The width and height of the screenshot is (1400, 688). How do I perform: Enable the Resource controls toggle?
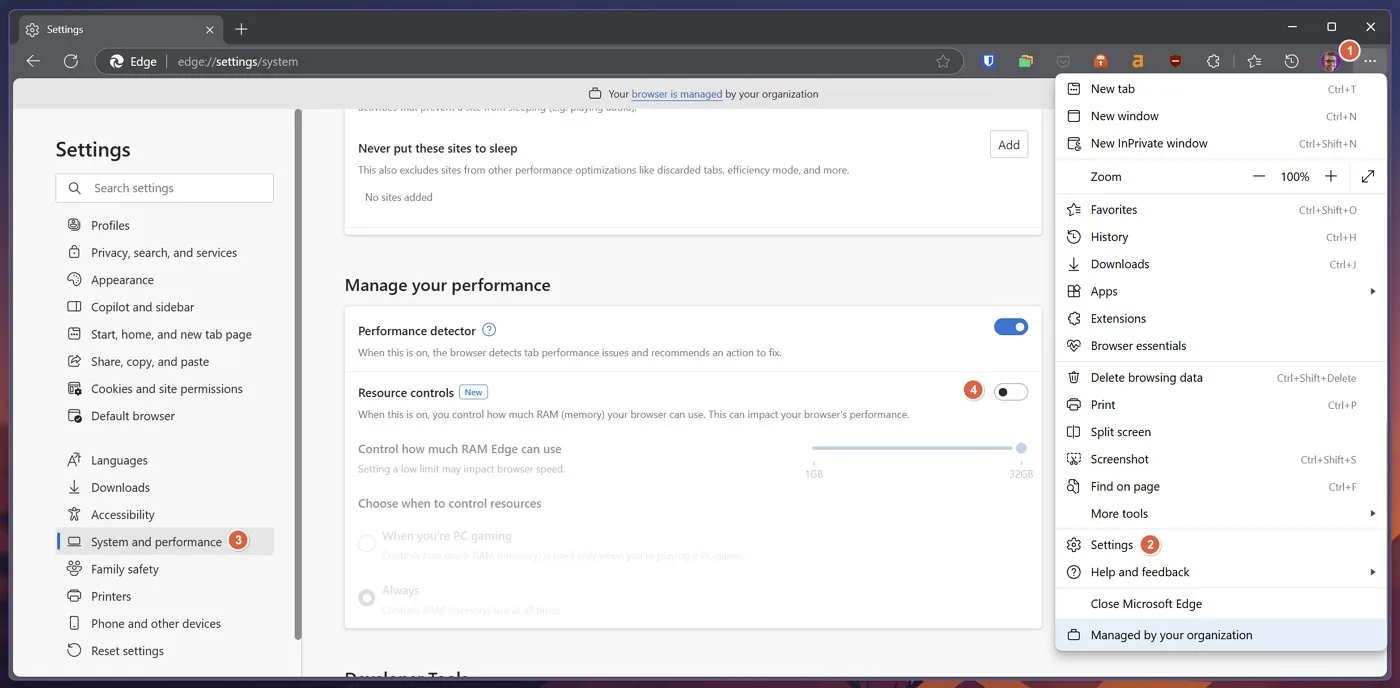tap(1011, 392)
